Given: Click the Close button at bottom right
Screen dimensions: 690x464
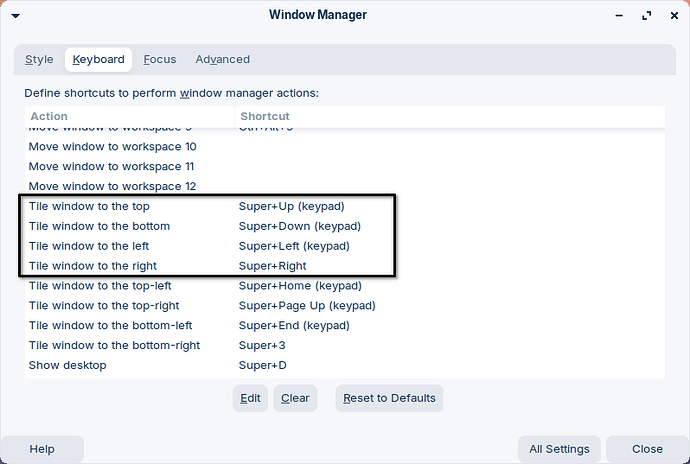Looking at the screenshot, I should coord(647,450).
